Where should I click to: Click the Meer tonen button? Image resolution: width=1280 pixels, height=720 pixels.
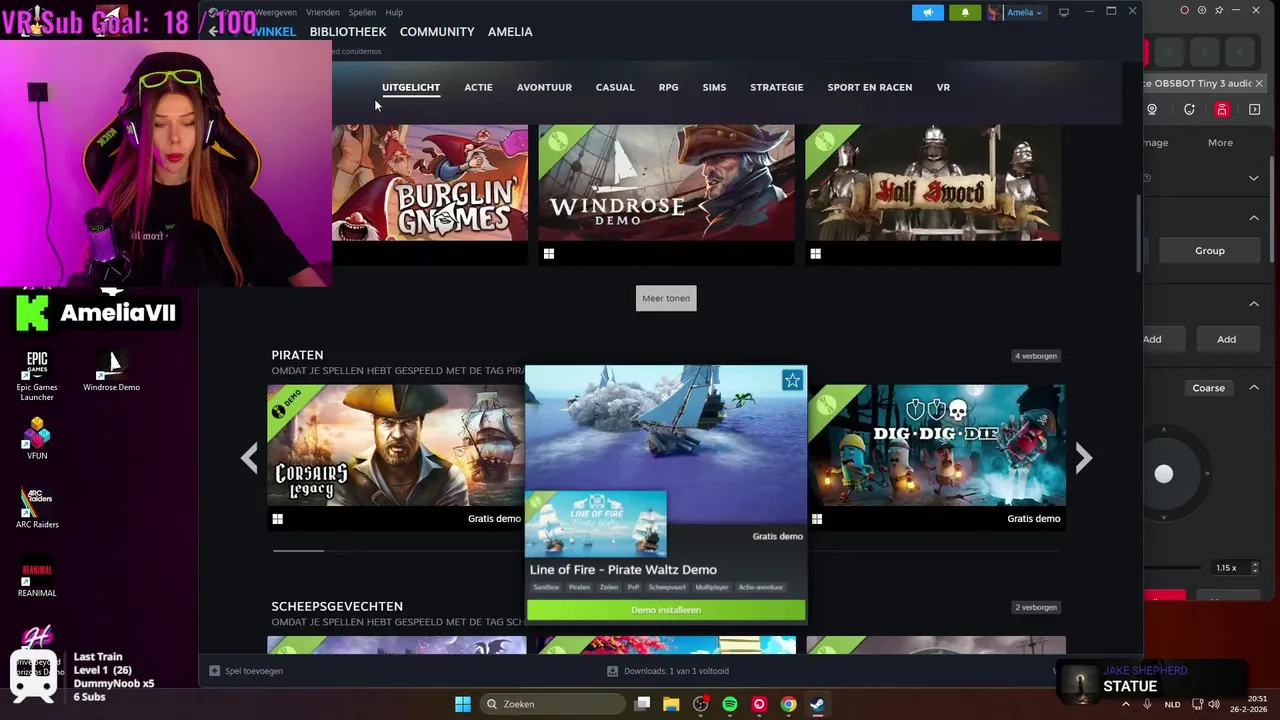click(x=666, y=298)
